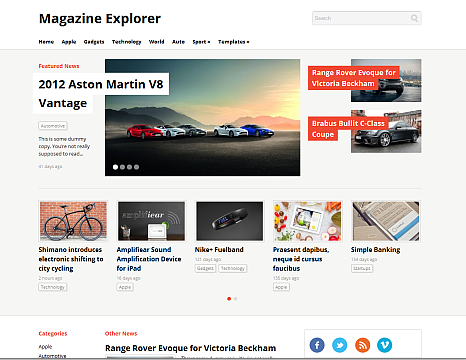Click the search magnifier icon
The image size is (466, 360).
tap(414, 18)
